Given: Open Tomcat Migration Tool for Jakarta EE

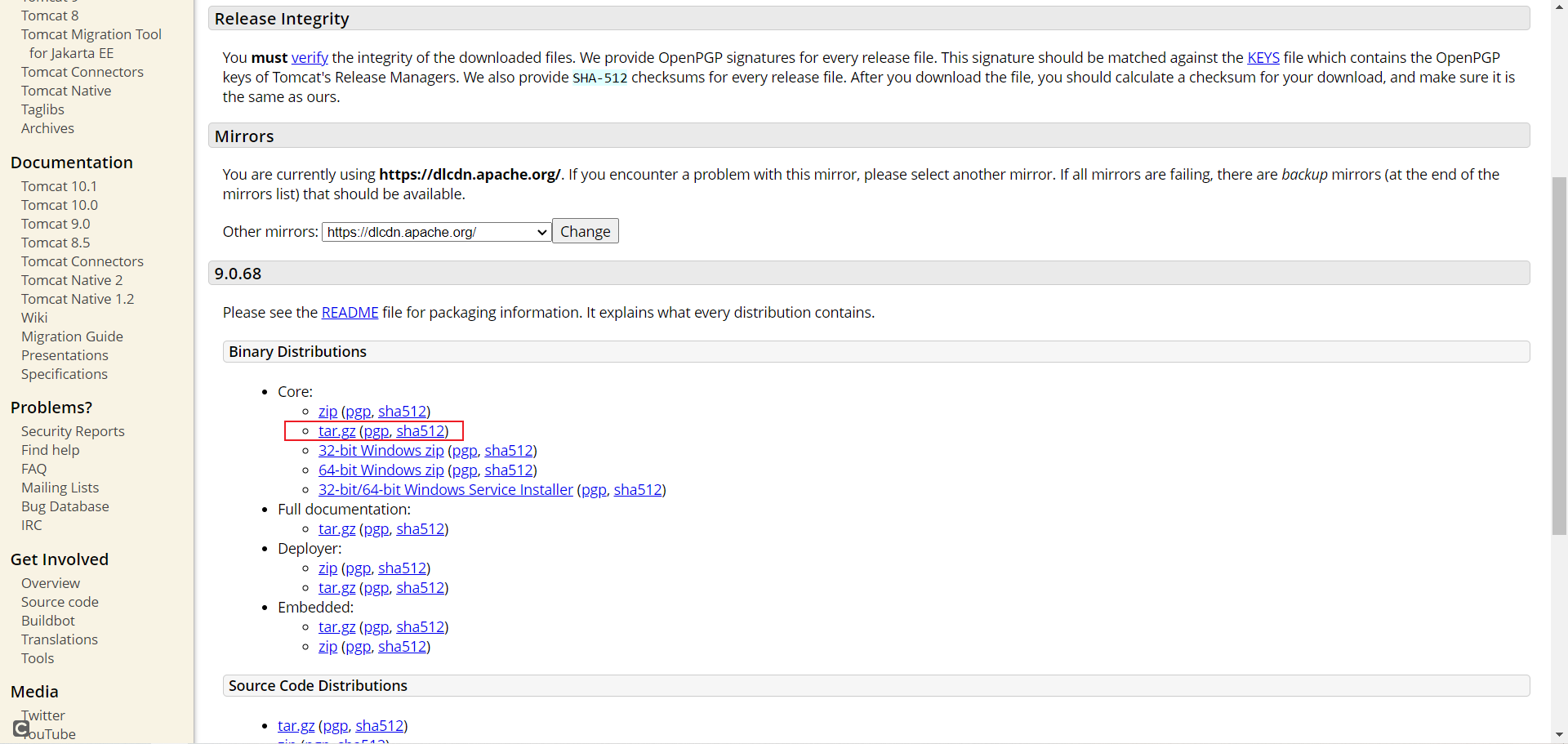Looking at the screenshot, I should pos(91,43).
